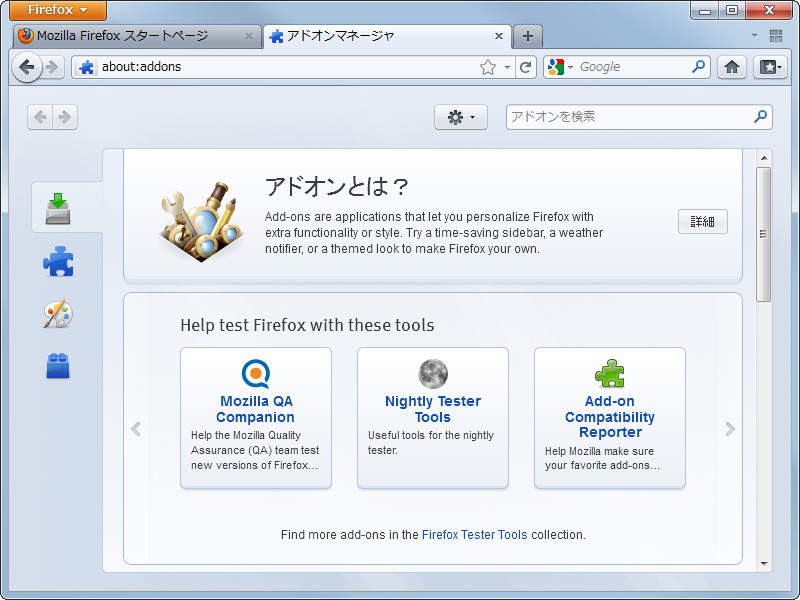Open the gear tools dropdown
This screenshot has height=600, width=800.
[461, 117]
